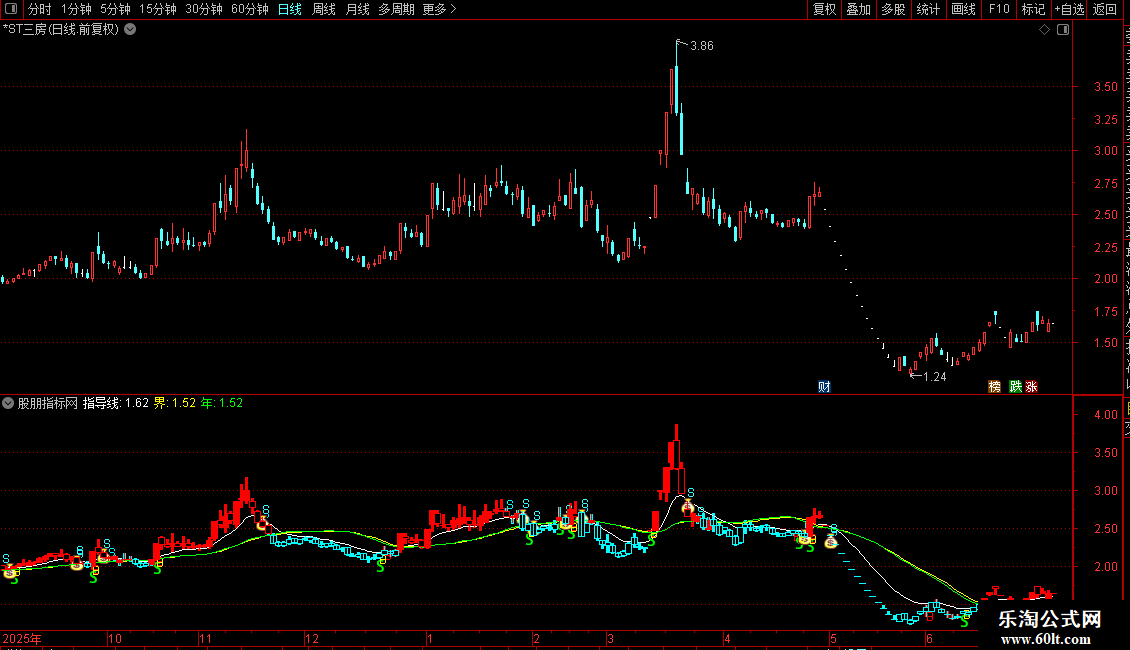Screen dimensions: 1130x650
Task: Click month 5 on time axis
Action: tap(833, 638)
